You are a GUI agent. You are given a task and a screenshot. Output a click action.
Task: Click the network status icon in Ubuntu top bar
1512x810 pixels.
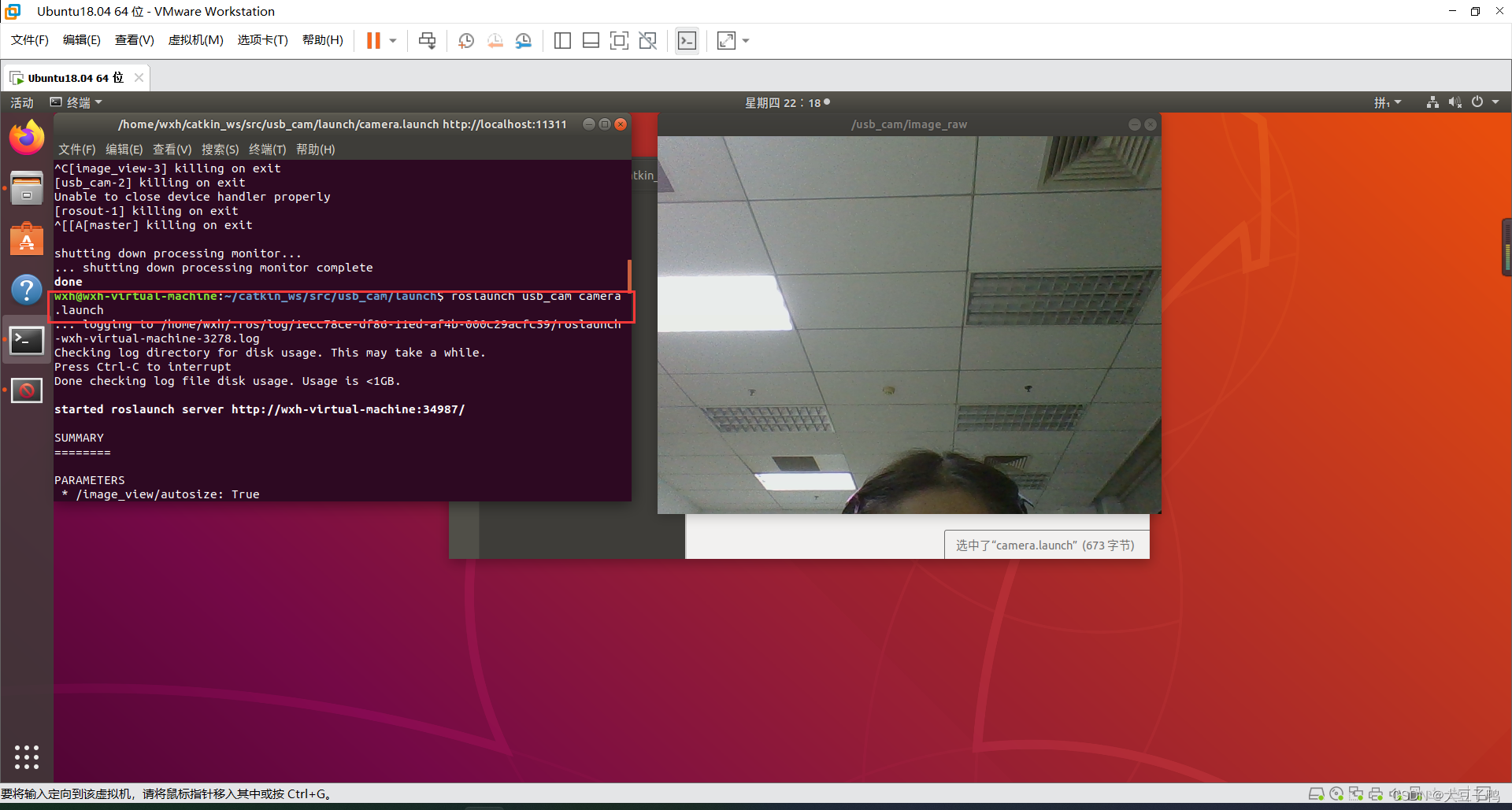click(x=1432, y=102)
